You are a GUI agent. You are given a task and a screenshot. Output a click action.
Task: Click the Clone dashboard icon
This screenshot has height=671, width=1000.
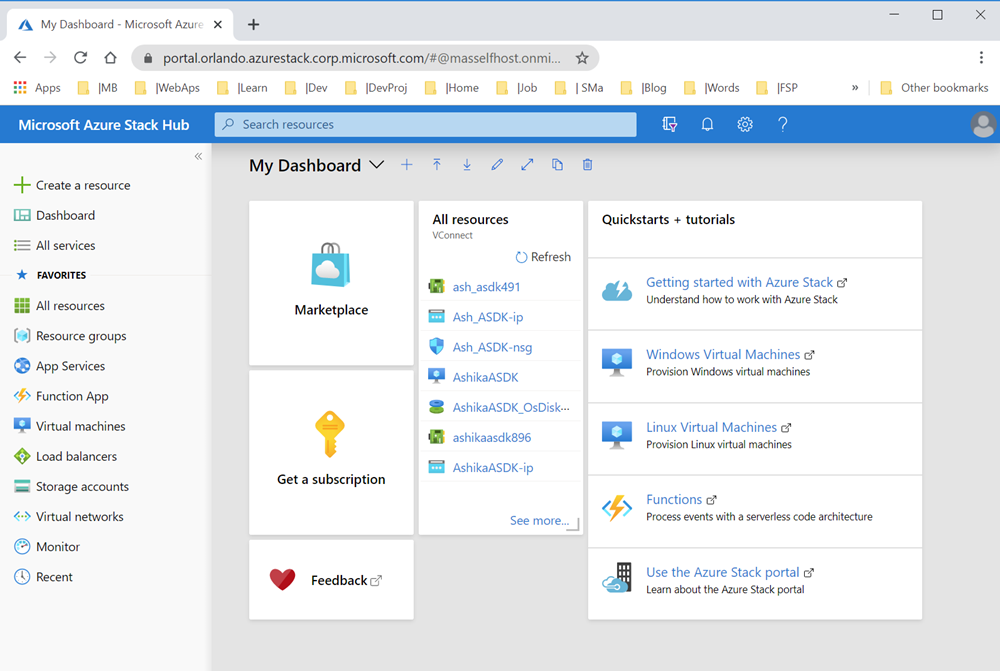(x=557, y=164)
